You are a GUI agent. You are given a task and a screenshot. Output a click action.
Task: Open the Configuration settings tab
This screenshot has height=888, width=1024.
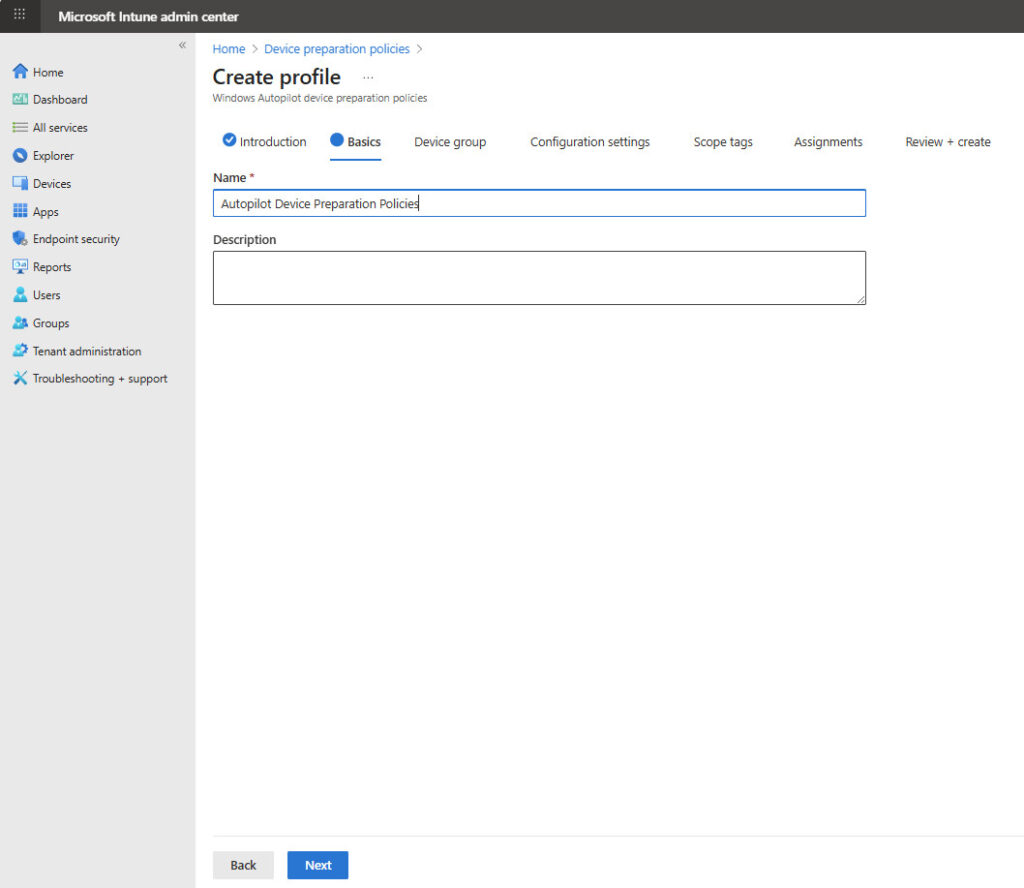(x=590, y=142)
